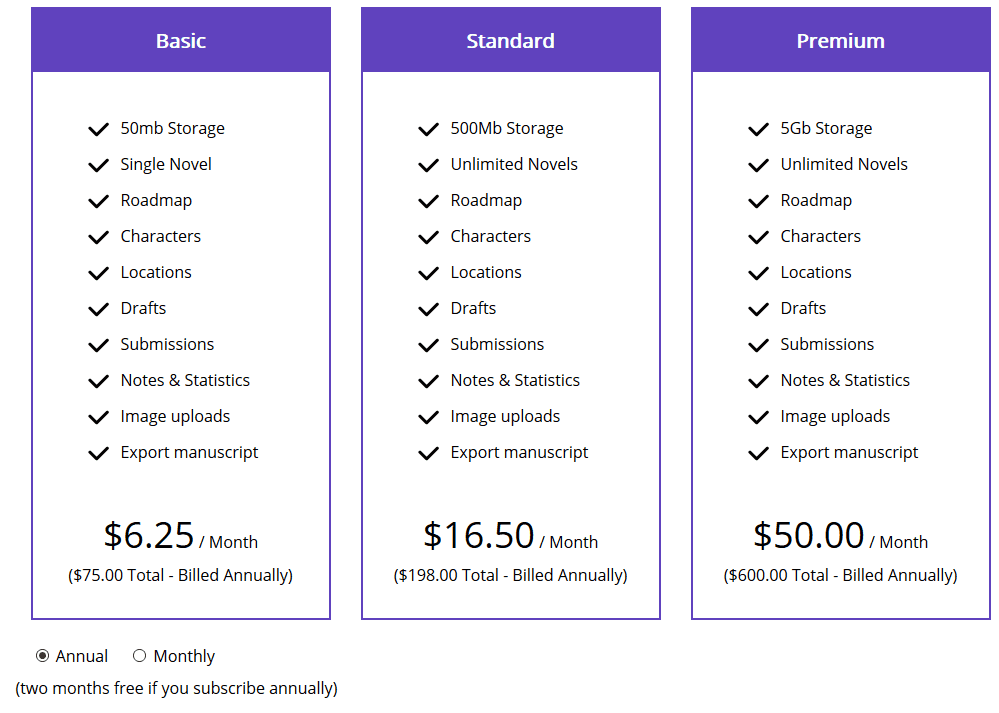Select the Premium plan header

tap(839, 40)
